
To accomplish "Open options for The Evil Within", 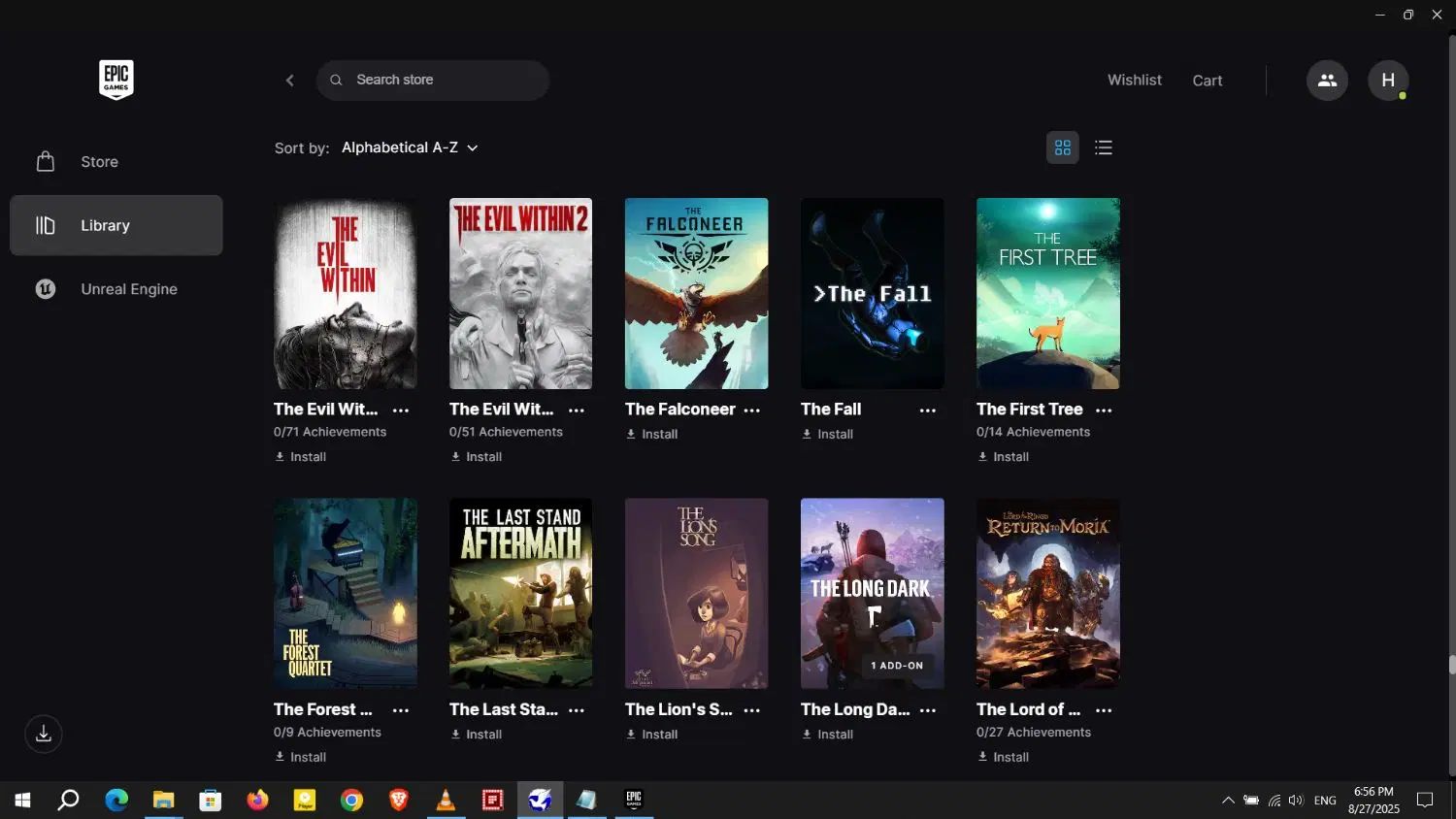I will [401, 410].
